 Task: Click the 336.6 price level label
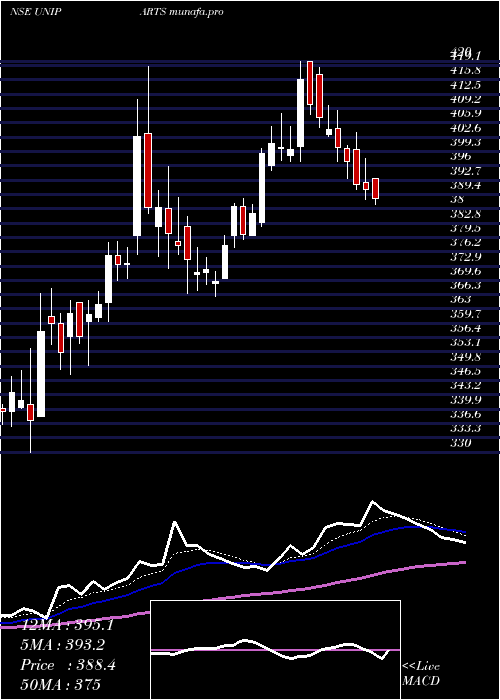tap(464, 415)
